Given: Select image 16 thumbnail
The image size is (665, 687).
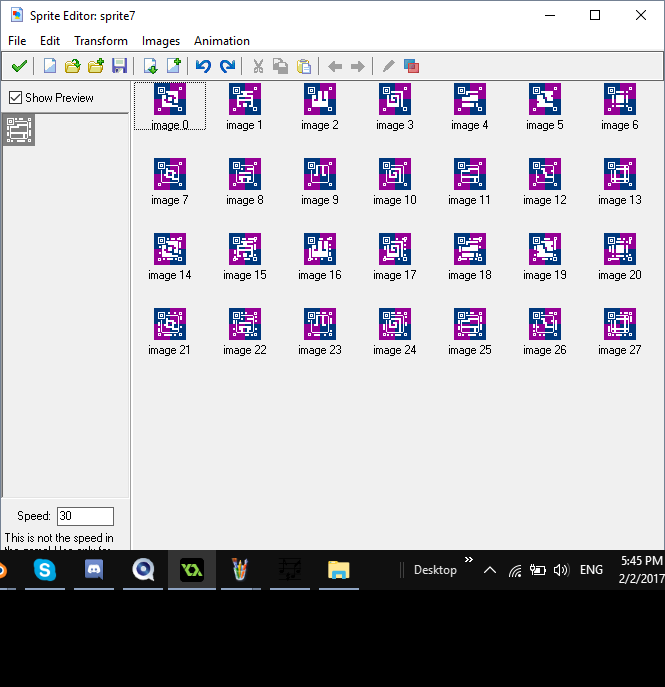Looking at the screenshot, I should click(320, 249).
